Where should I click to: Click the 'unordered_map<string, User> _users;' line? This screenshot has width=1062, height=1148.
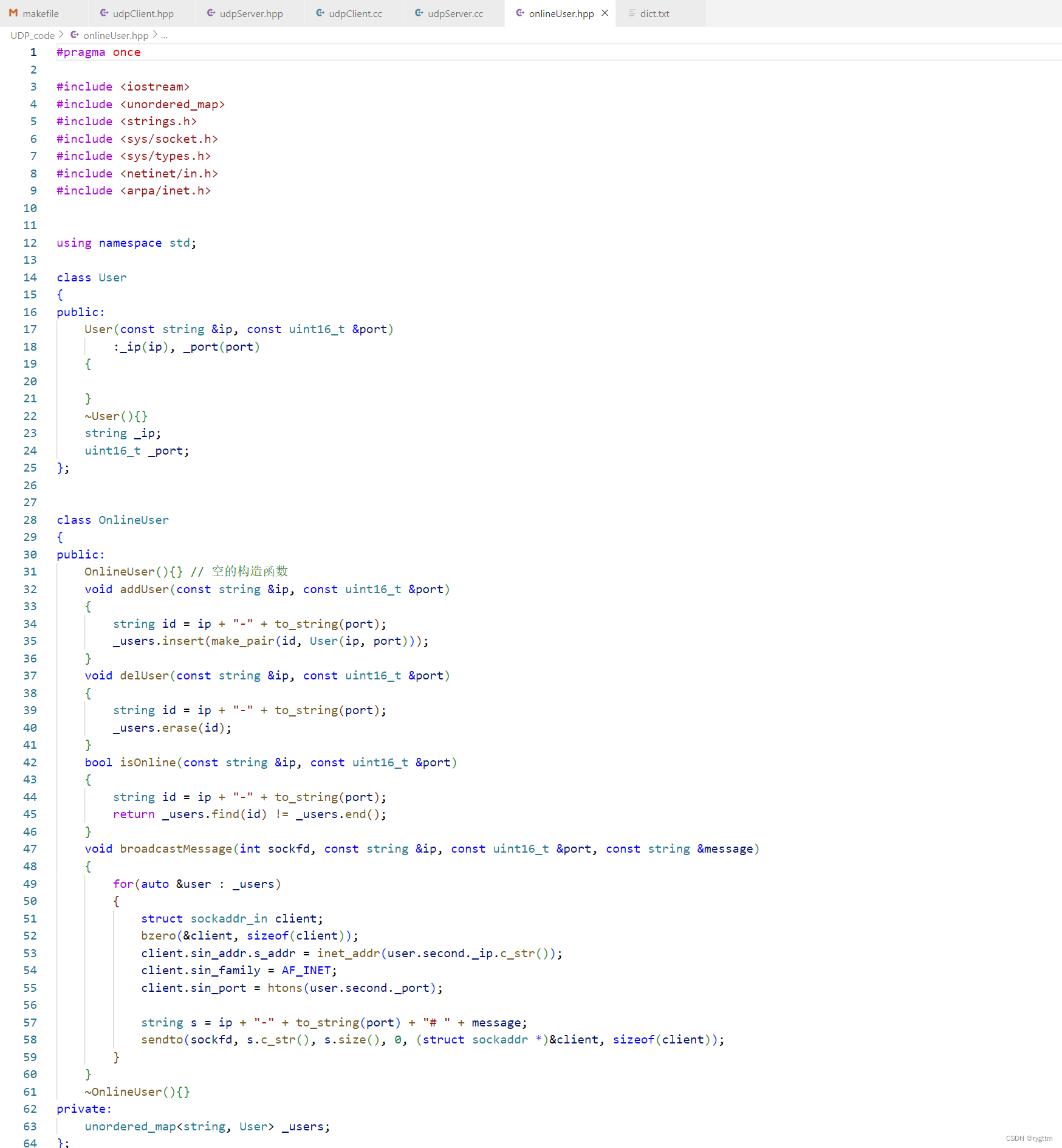click(207, 1127)
